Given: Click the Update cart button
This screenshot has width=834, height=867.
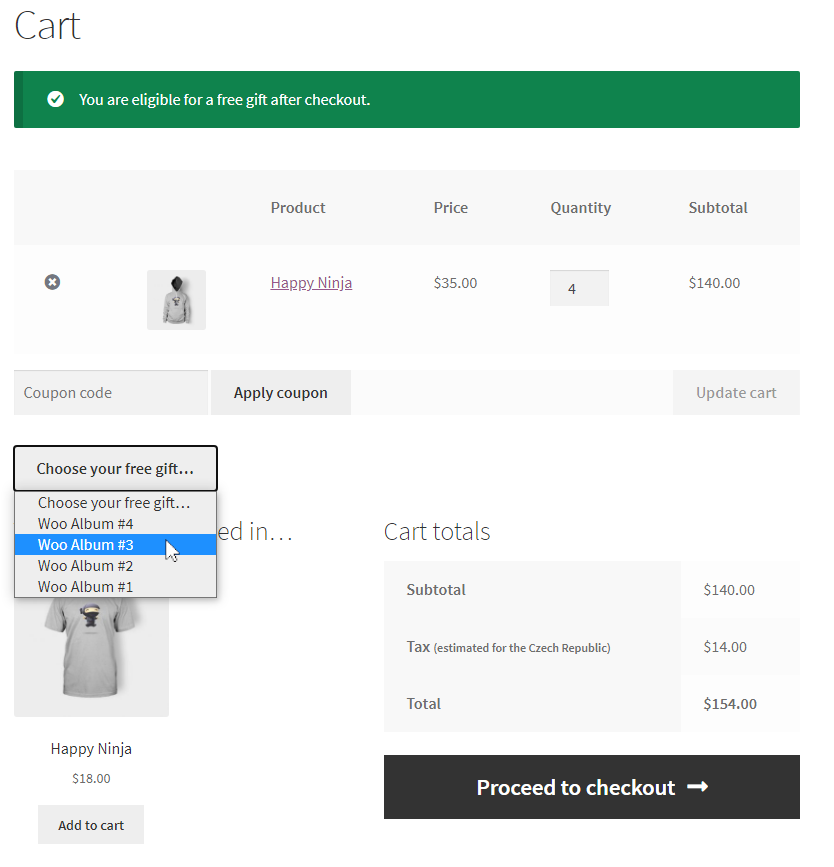Looking at the screenshot, I should [736, 393].
